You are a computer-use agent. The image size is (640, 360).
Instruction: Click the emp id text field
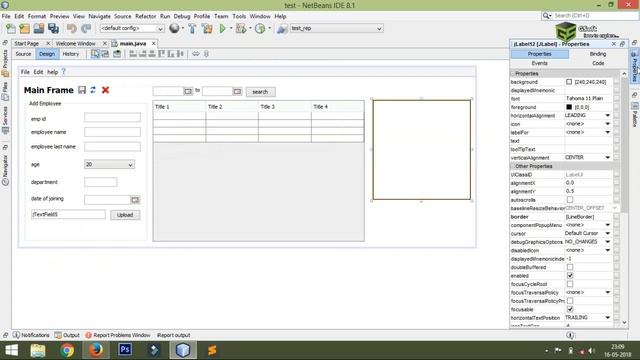[x=112, y=118]
